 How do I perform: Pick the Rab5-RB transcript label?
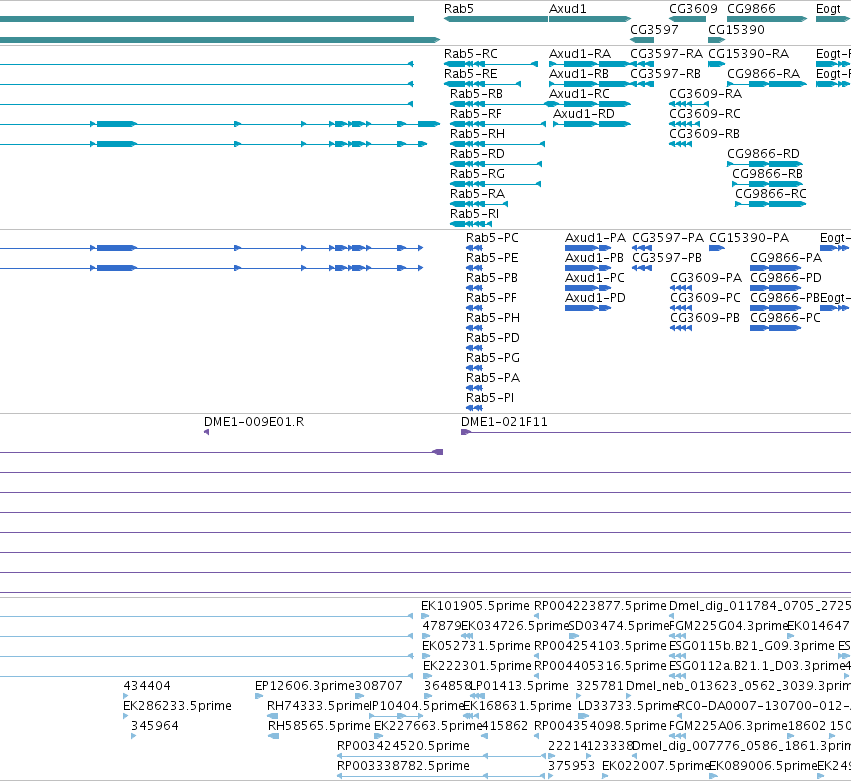tap(477, 94)
